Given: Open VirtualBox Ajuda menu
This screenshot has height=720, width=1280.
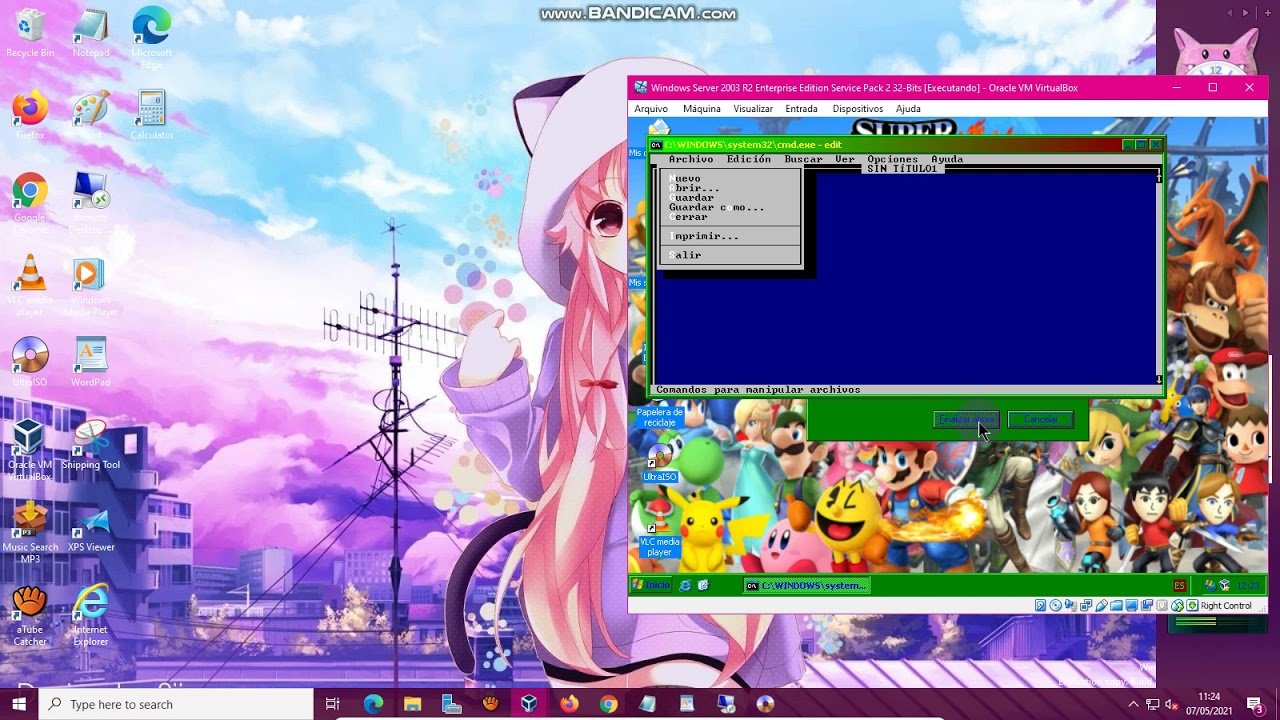Looking at the screenshot, I should tap(908, 109).
